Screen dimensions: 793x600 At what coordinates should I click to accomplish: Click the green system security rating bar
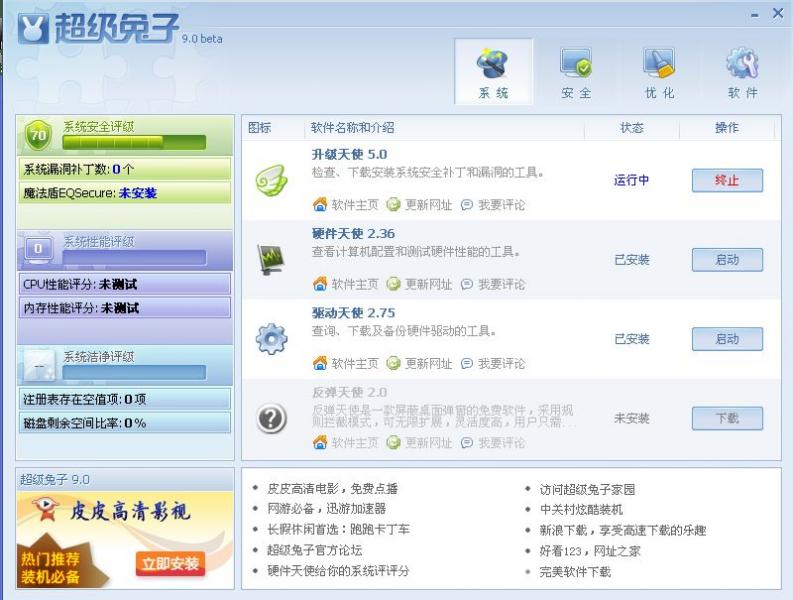tap(134, 142)
